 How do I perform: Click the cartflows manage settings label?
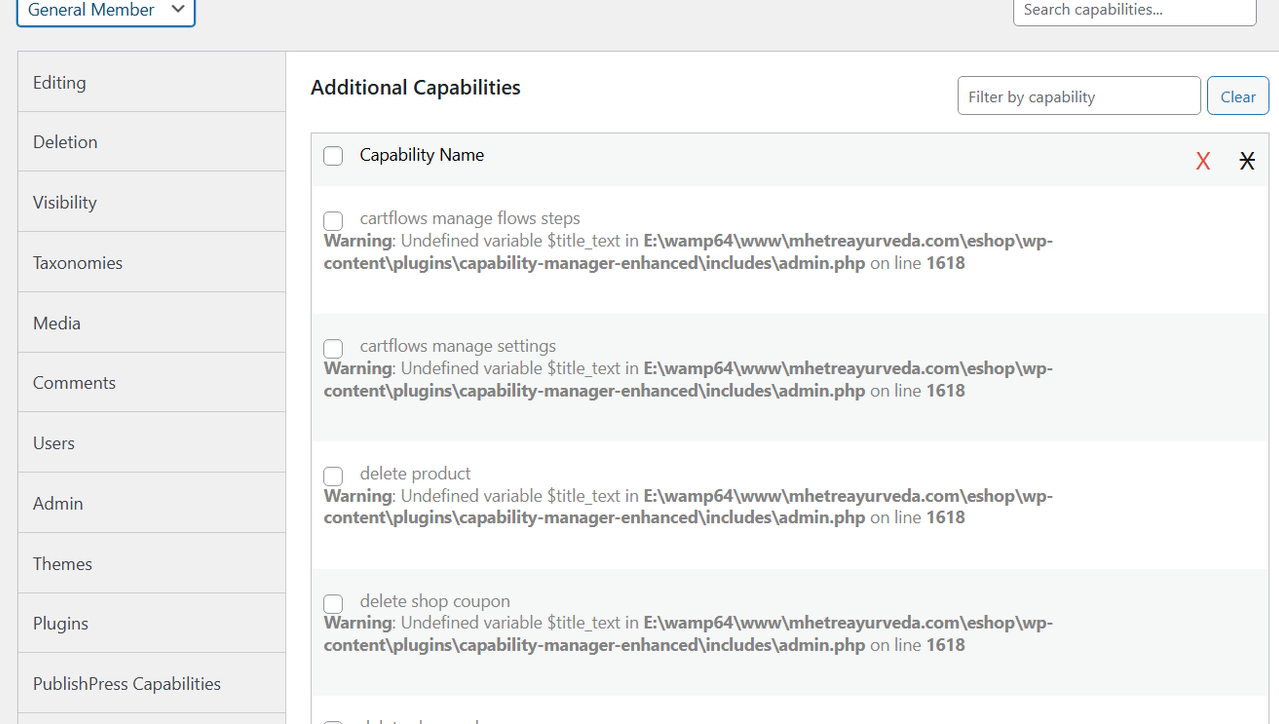[x=458, y=346]
